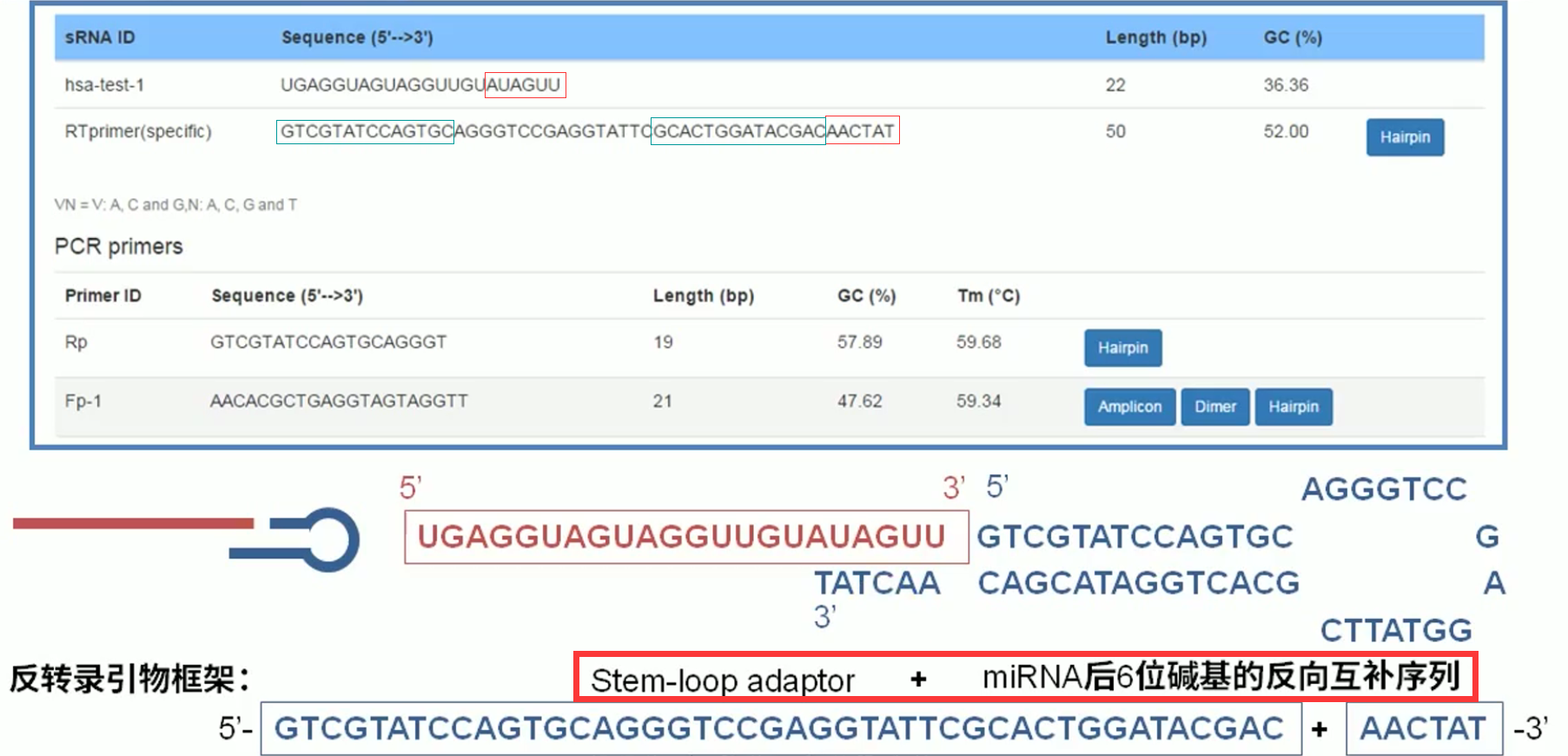
Task: Click the Hairpin button in Fp-1 row
Action: click(x=1293, y=407)
